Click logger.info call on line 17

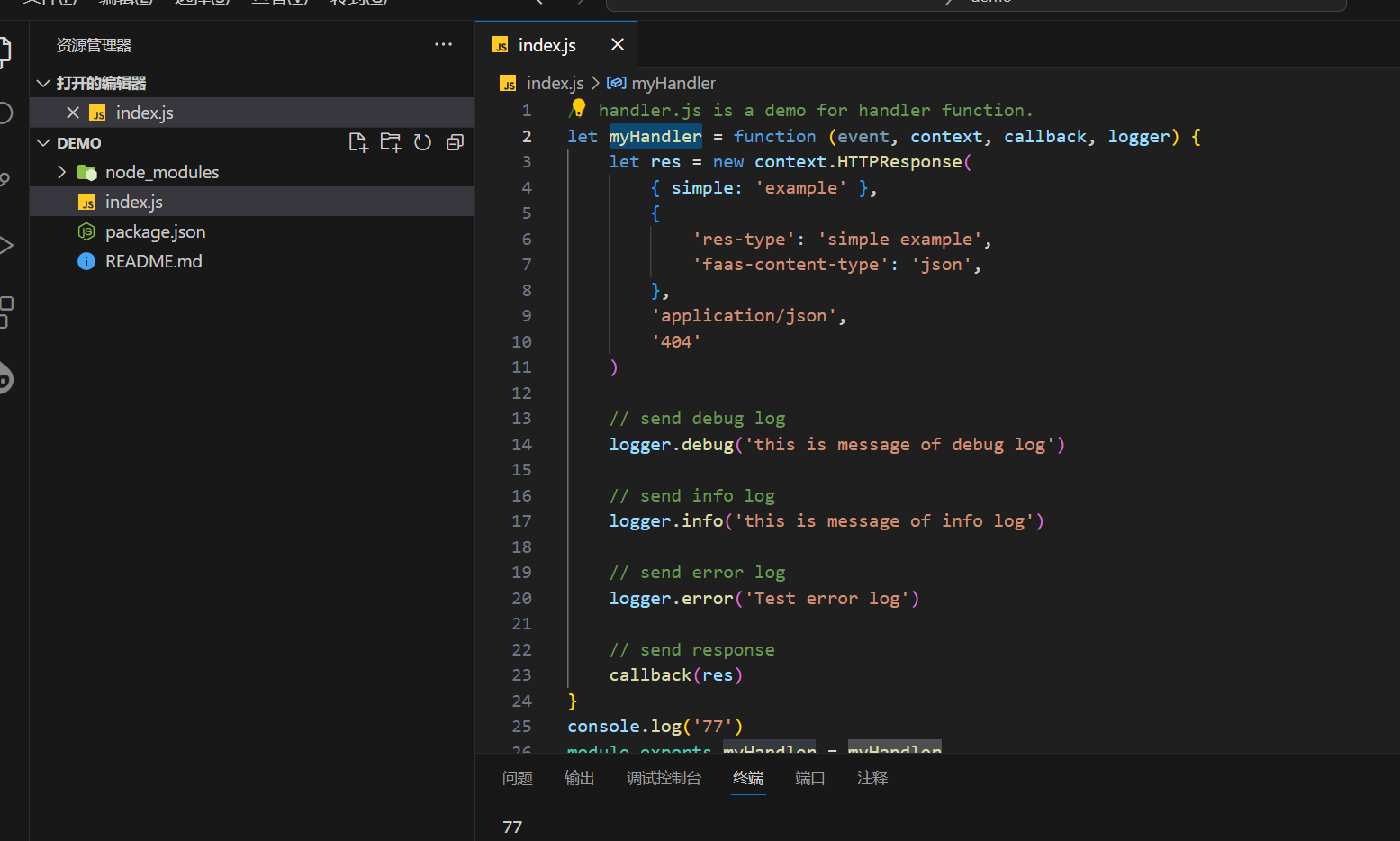click(826, 520)
